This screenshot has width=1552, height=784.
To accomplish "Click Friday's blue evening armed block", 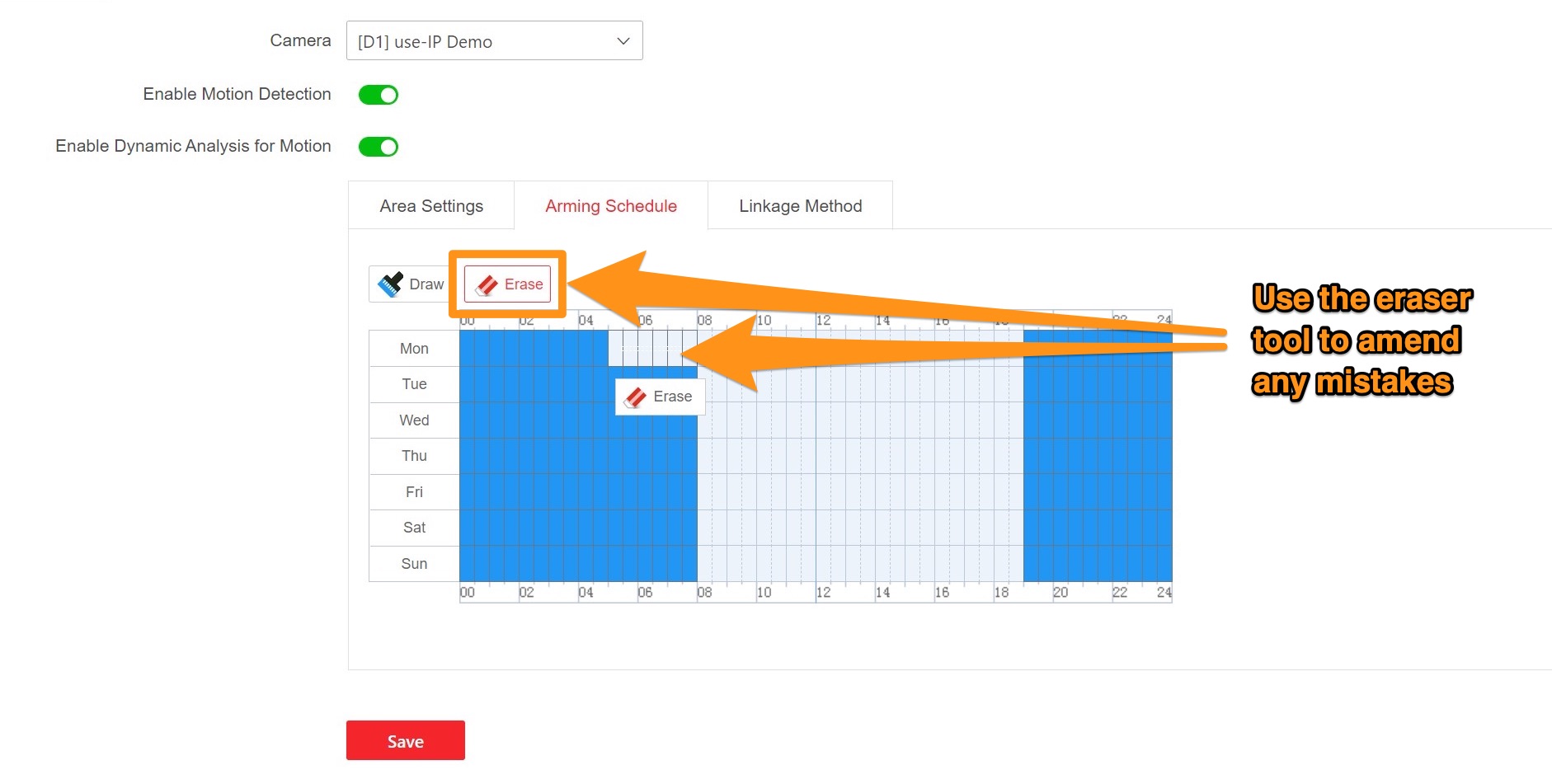I will (x=1097, y=492).
